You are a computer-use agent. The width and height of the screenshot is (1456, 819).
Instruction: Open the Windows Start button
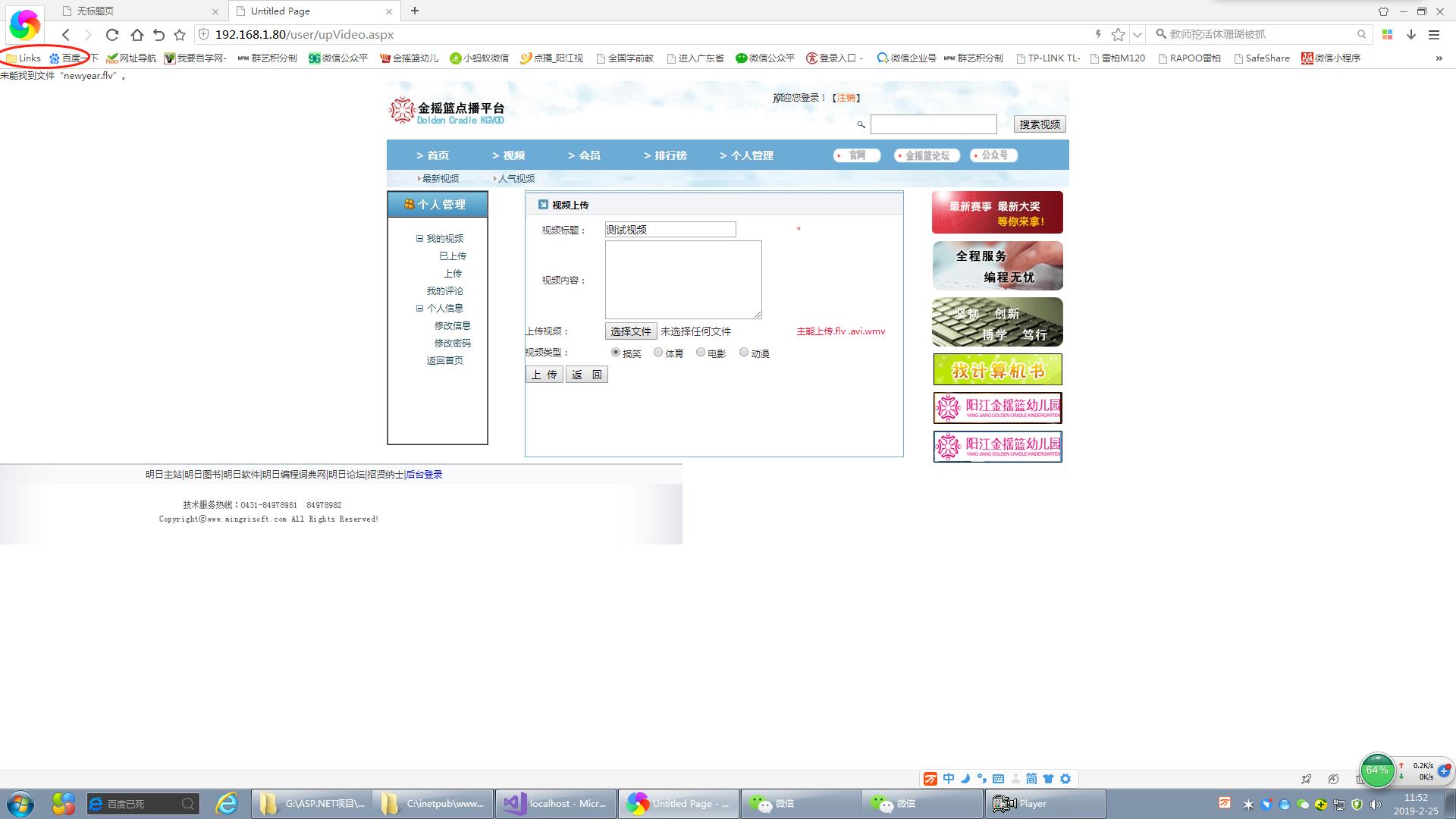tap(20, 804)
